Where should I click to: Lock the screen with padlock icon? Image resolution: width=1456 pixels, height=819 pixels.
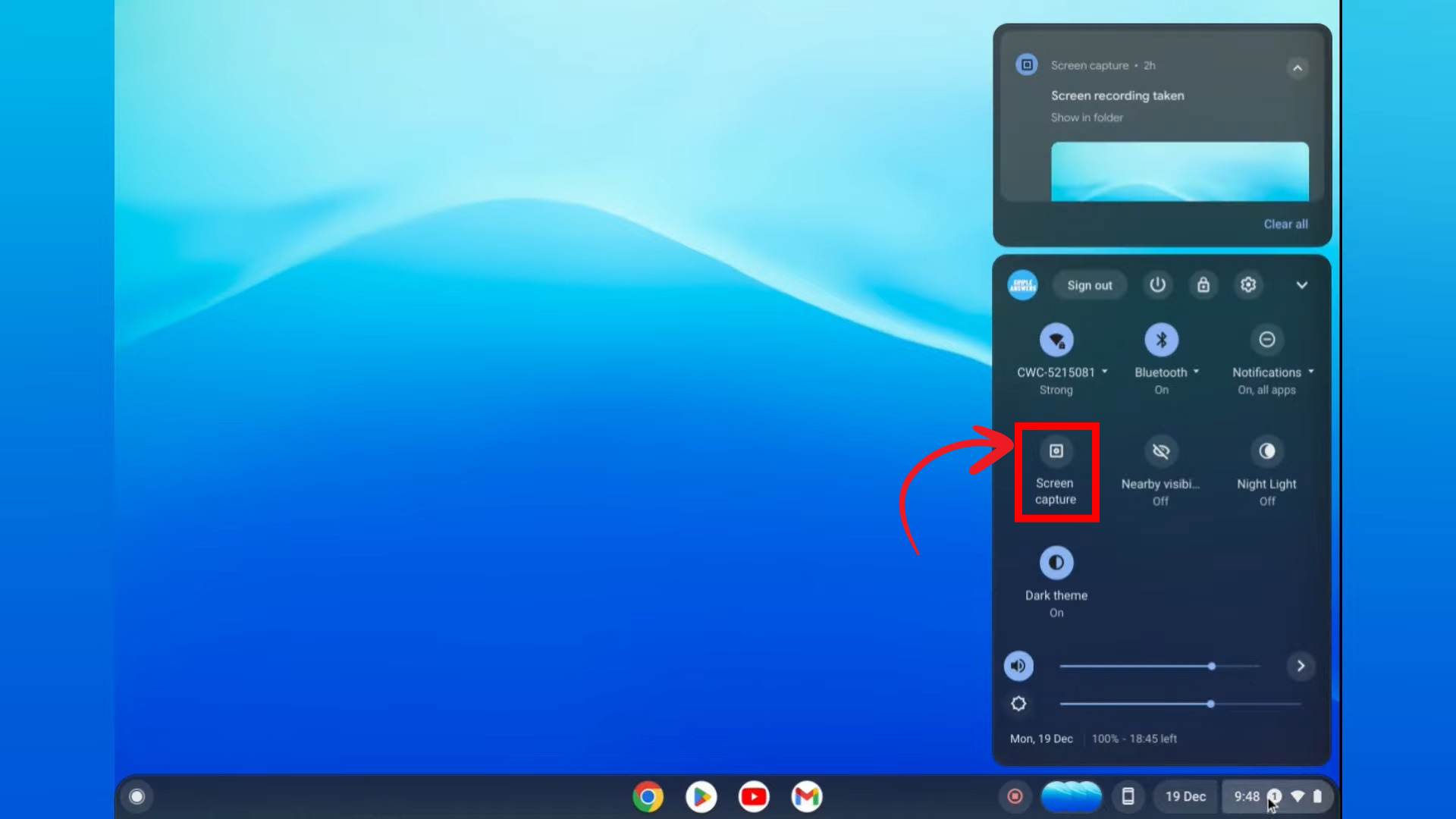click(1203, 285)
